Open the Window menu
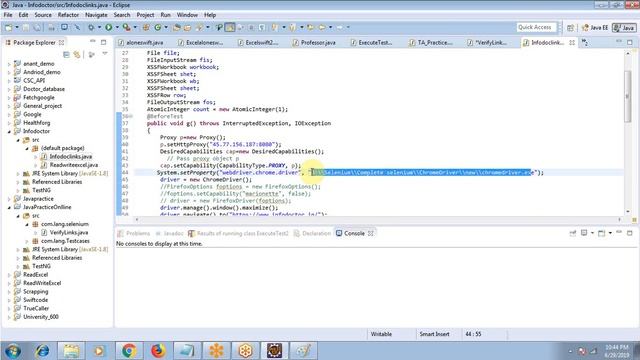Screen dimensions: 640x360 pyautogui.click(x=187, y=15)
